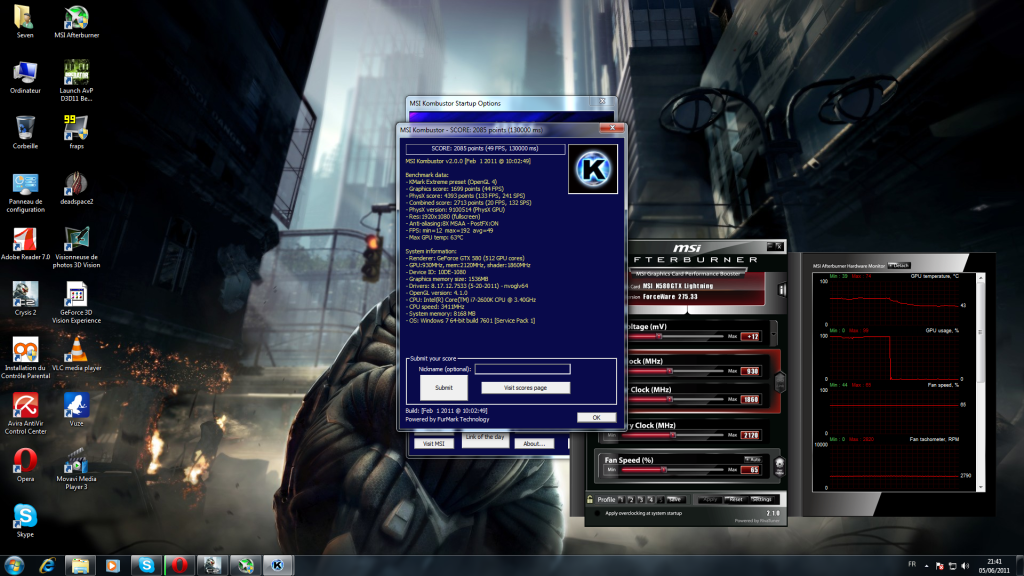Screen dimensions: 1024x576
Task: Click the user-defined fan control icon in Afterburner
Action: point(779,466)
